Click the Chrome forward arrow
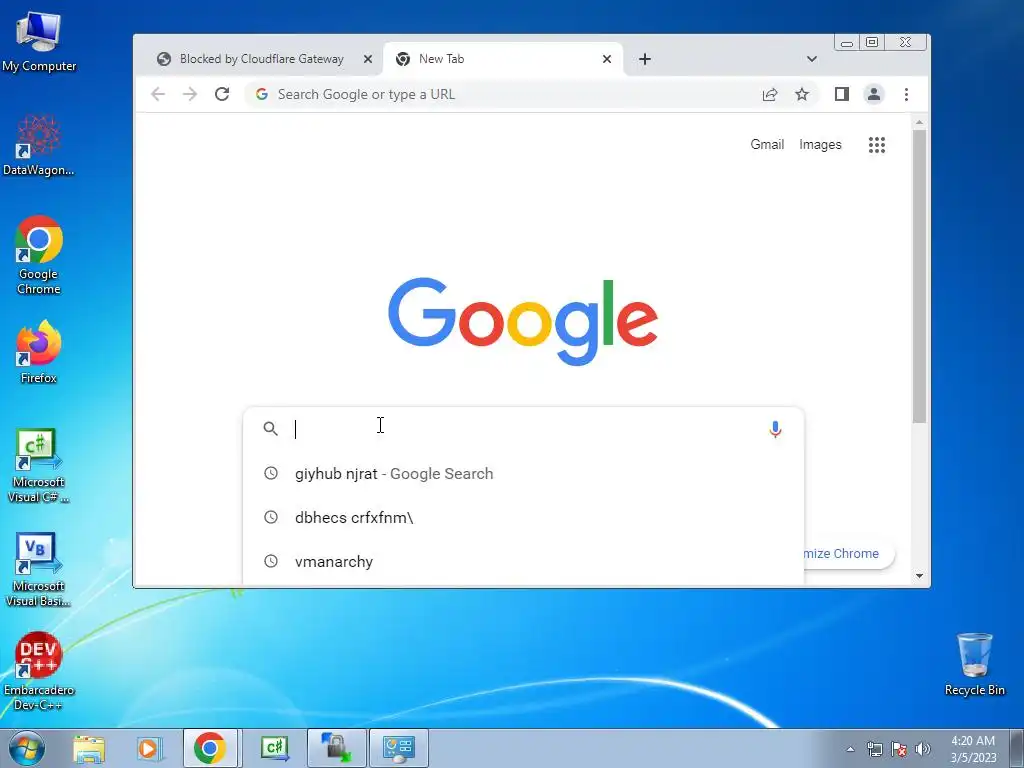The height and width of the screenshot is (768, 1024). click(190, 94)
